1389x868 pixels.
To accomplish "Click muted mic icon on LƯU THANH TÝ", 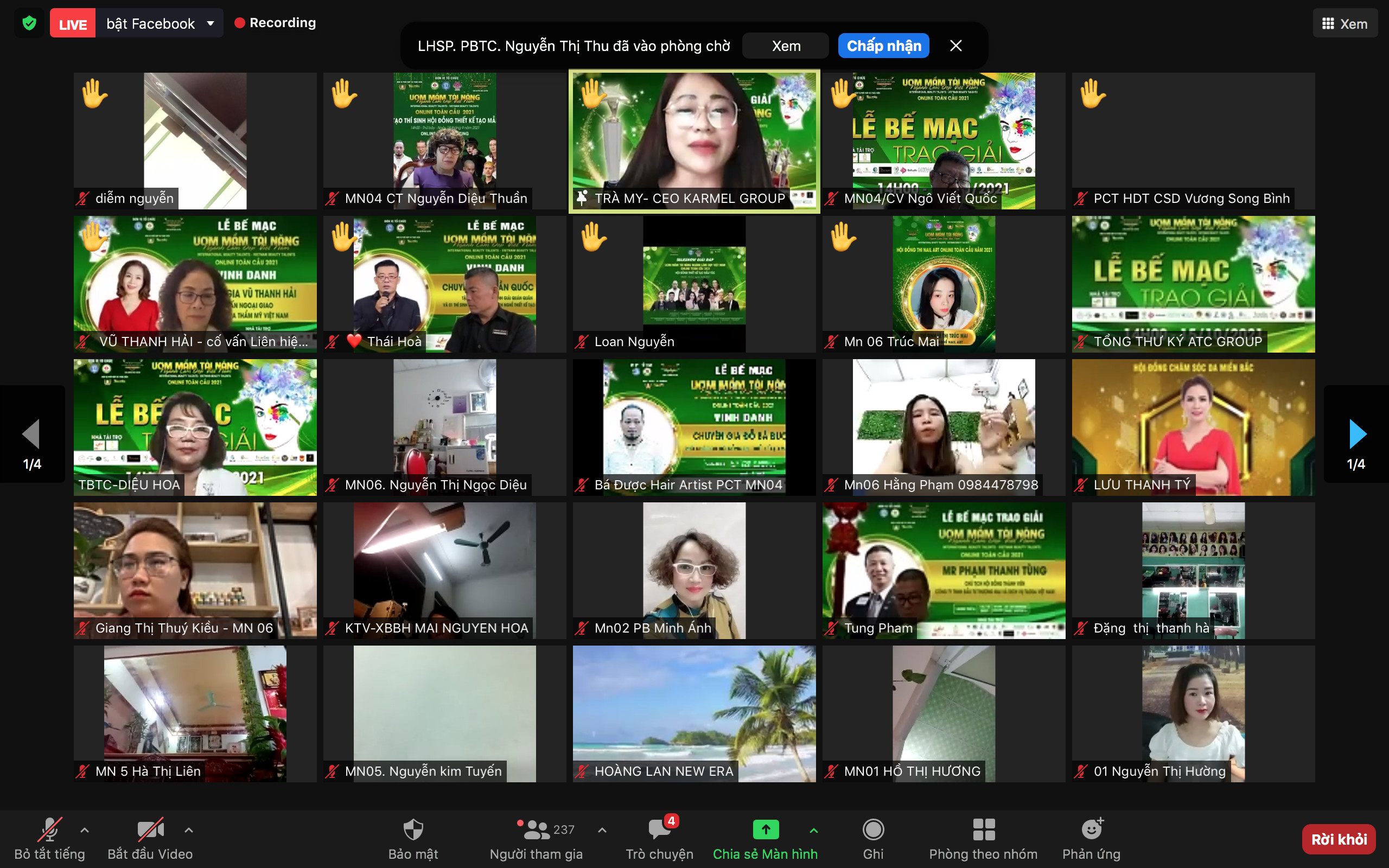I will [x=1081, y=485].
